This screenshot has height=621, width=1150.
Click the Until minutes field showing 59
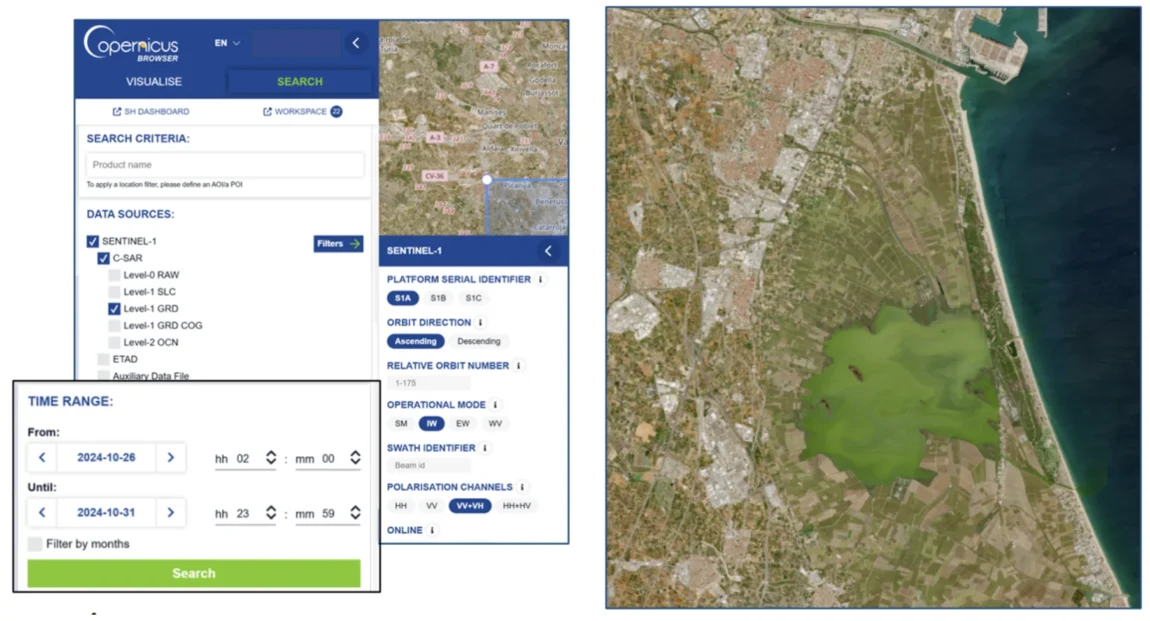(329, 514)
